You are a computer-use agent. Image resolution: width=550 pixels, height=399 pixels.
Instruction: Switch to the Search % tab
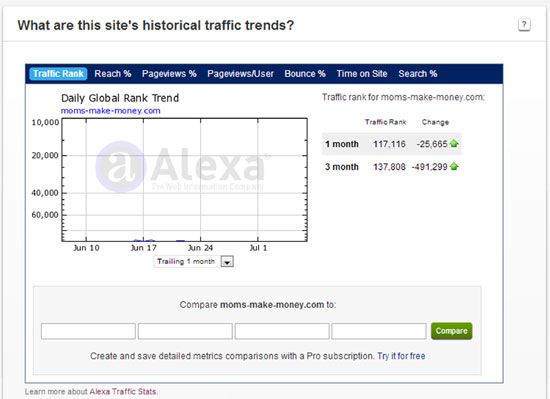pos(417,74)
